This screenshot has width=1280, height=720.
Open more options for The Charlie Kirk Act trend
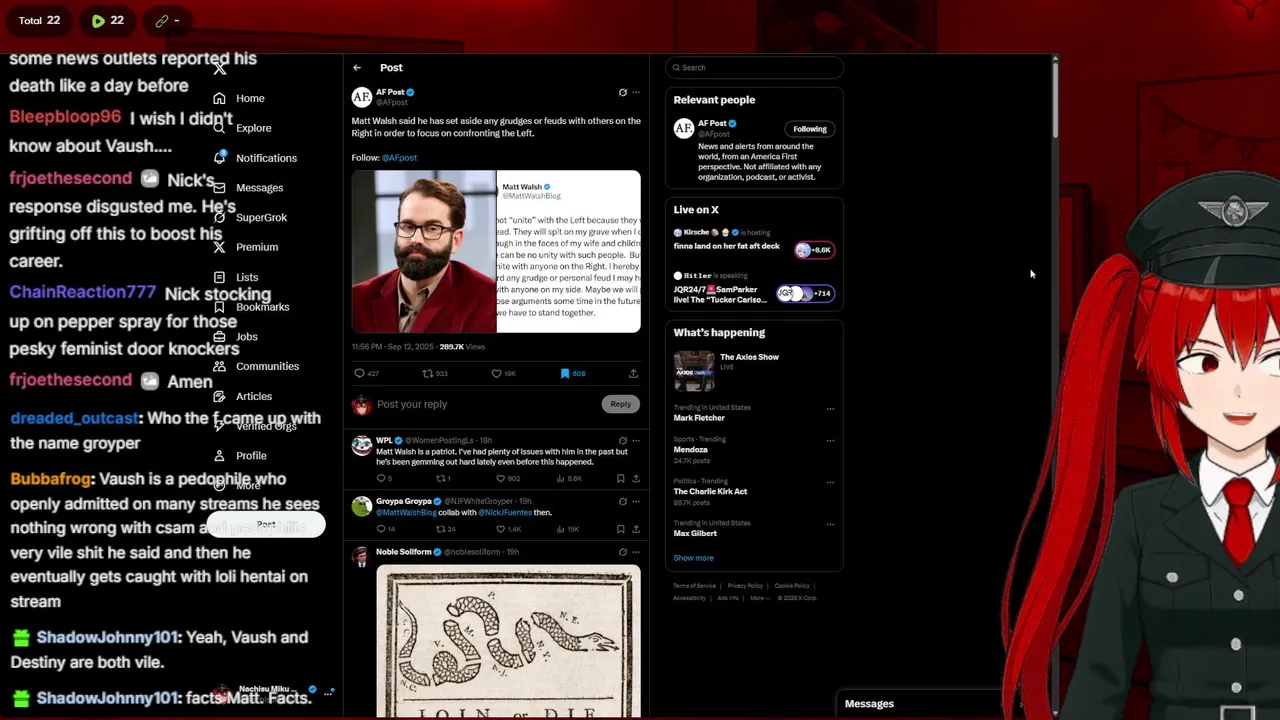[830, 482]
